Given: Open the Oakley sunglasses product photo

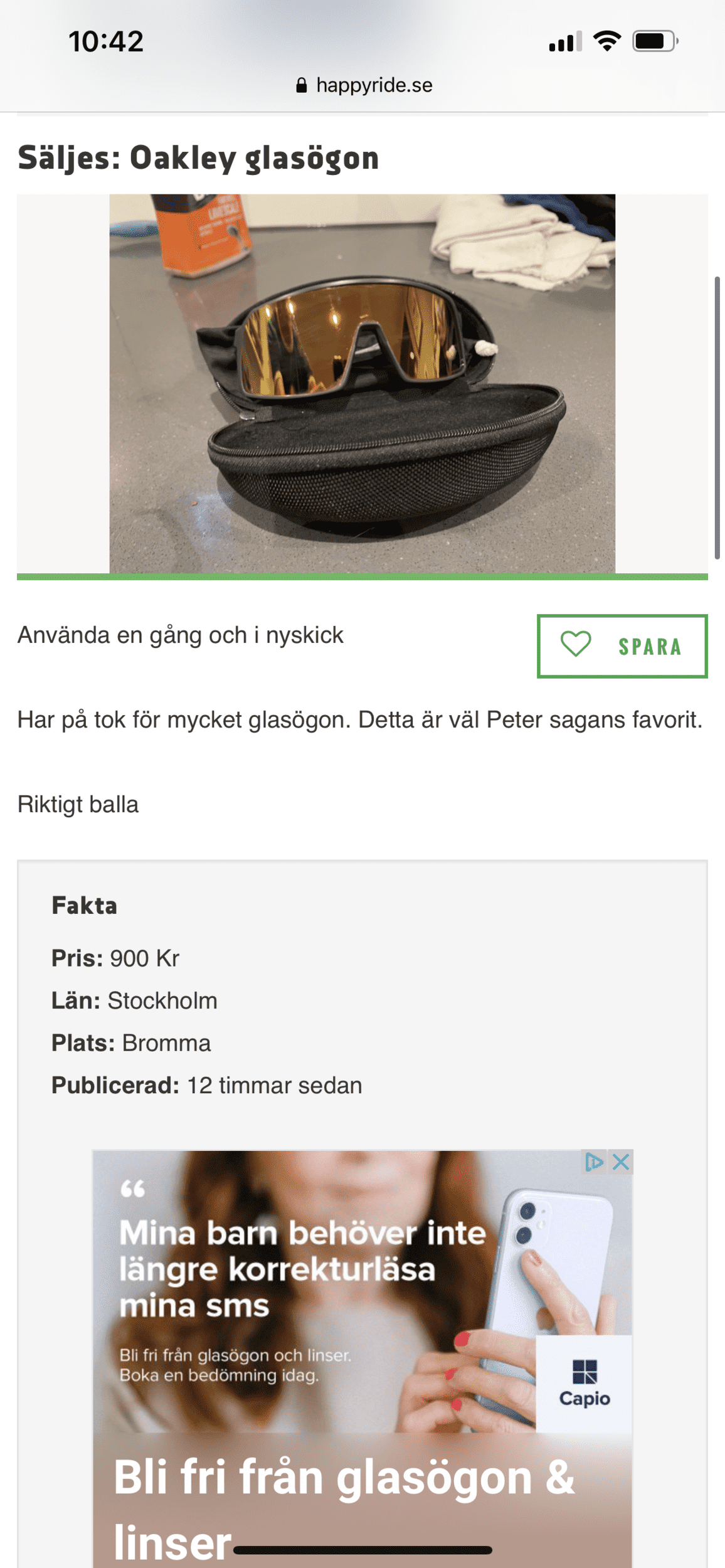Looking at the screenshot, I should [362, 383].
